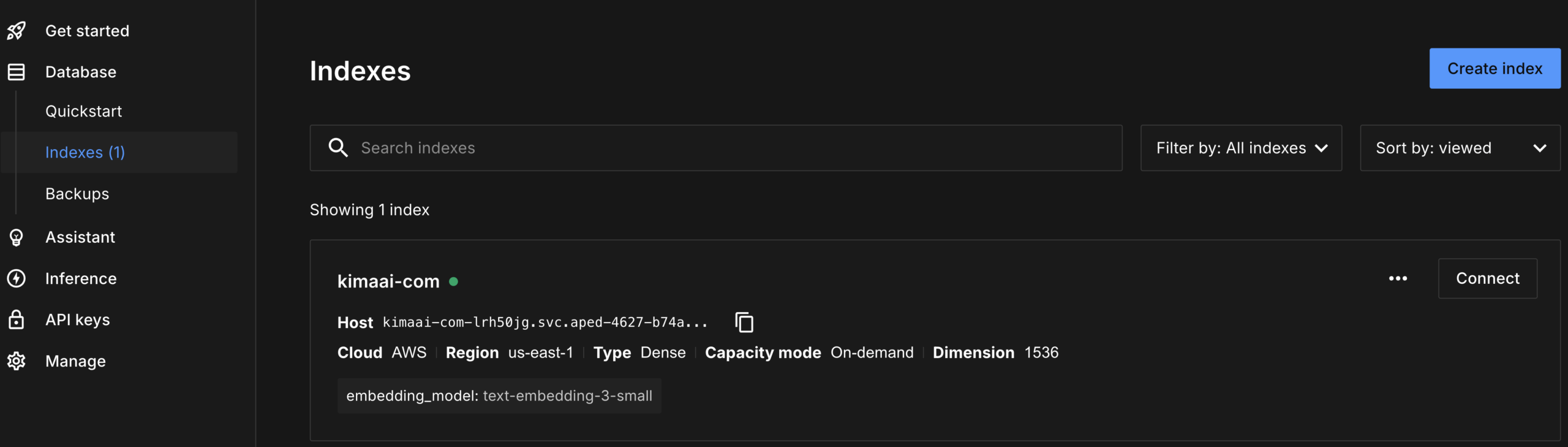Click the magnifying glass search icon
This screenshot has width=1568, height=447.
[x=338, y=148]
